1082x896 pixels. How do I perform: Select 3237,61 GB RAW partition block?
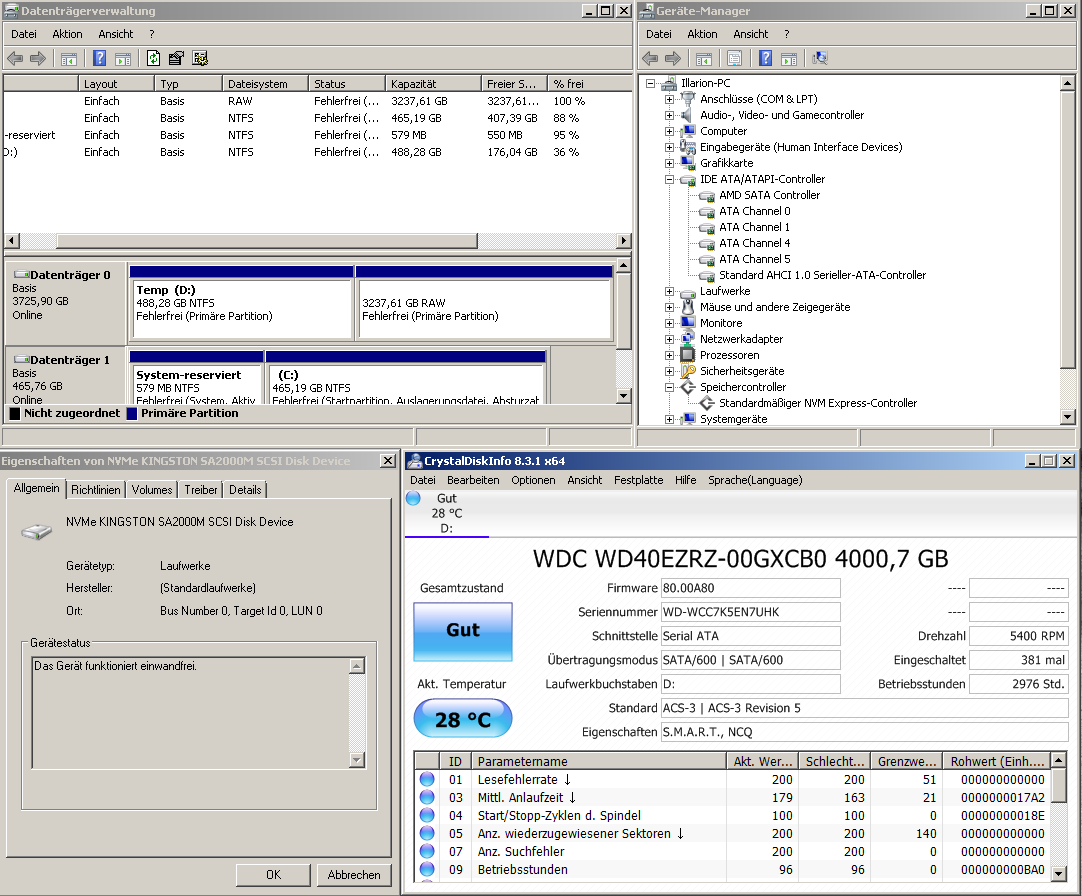tap(484, 302)
